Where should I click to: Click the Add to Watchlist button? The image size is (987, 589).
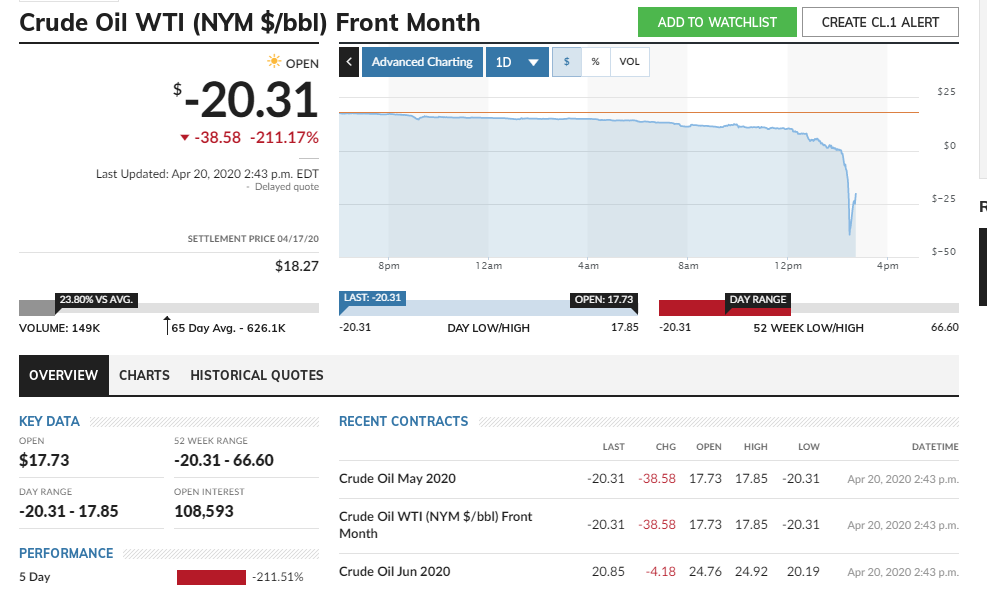click(x=717, y=22)
